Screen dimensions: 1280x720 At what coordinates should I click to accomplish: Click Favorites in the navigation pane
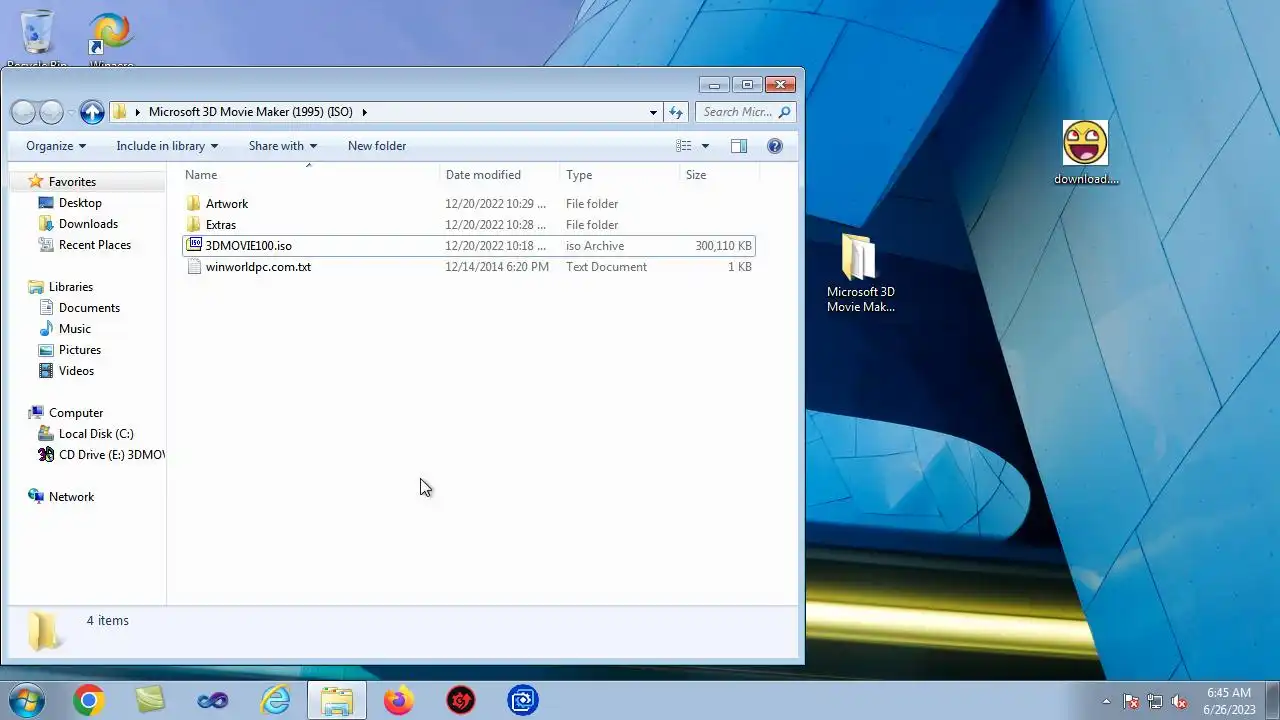point(72,182)
